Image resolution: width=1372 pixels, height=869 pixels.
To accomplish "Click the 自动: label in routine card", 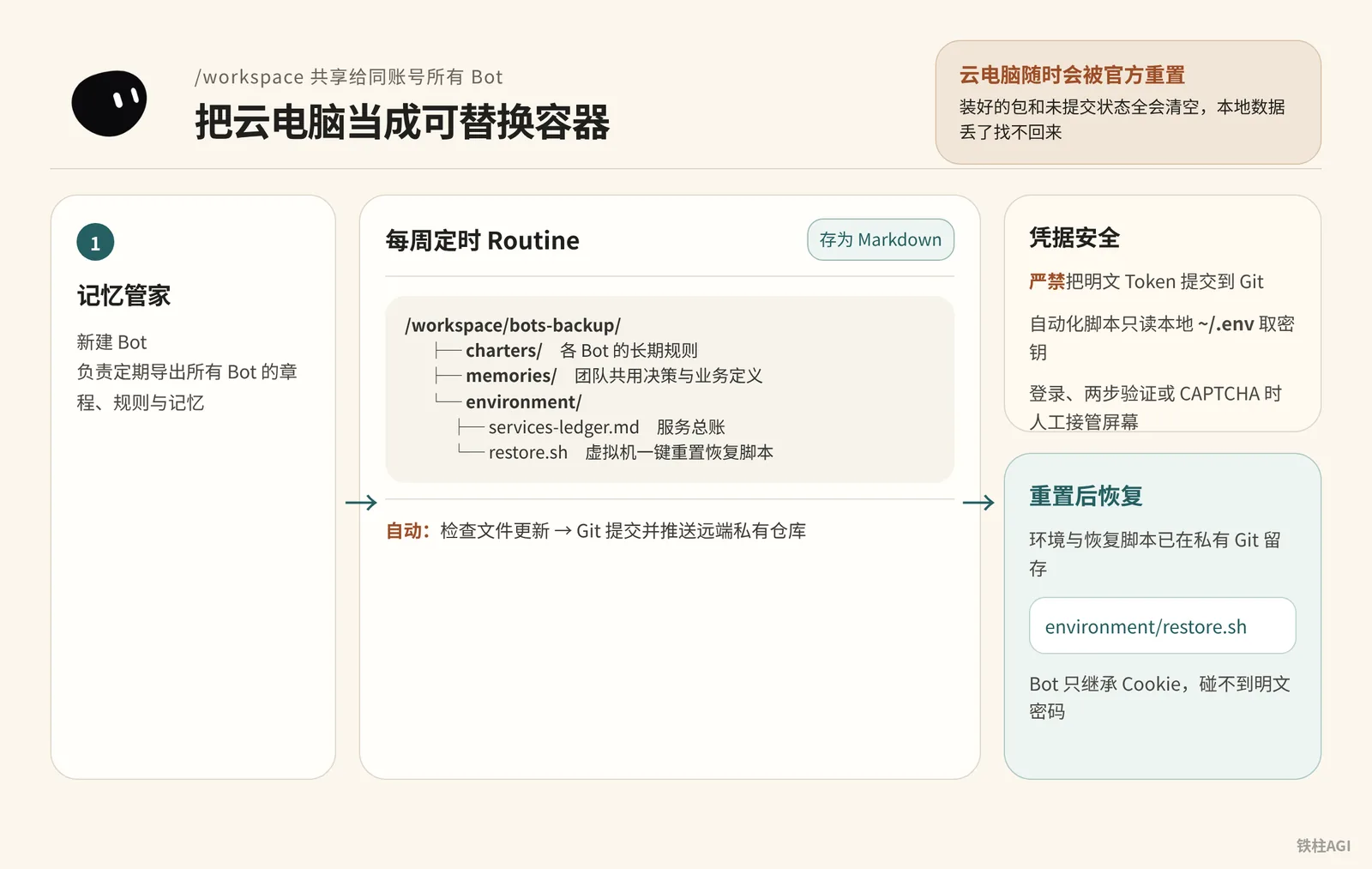I will [x=408, y=531].
